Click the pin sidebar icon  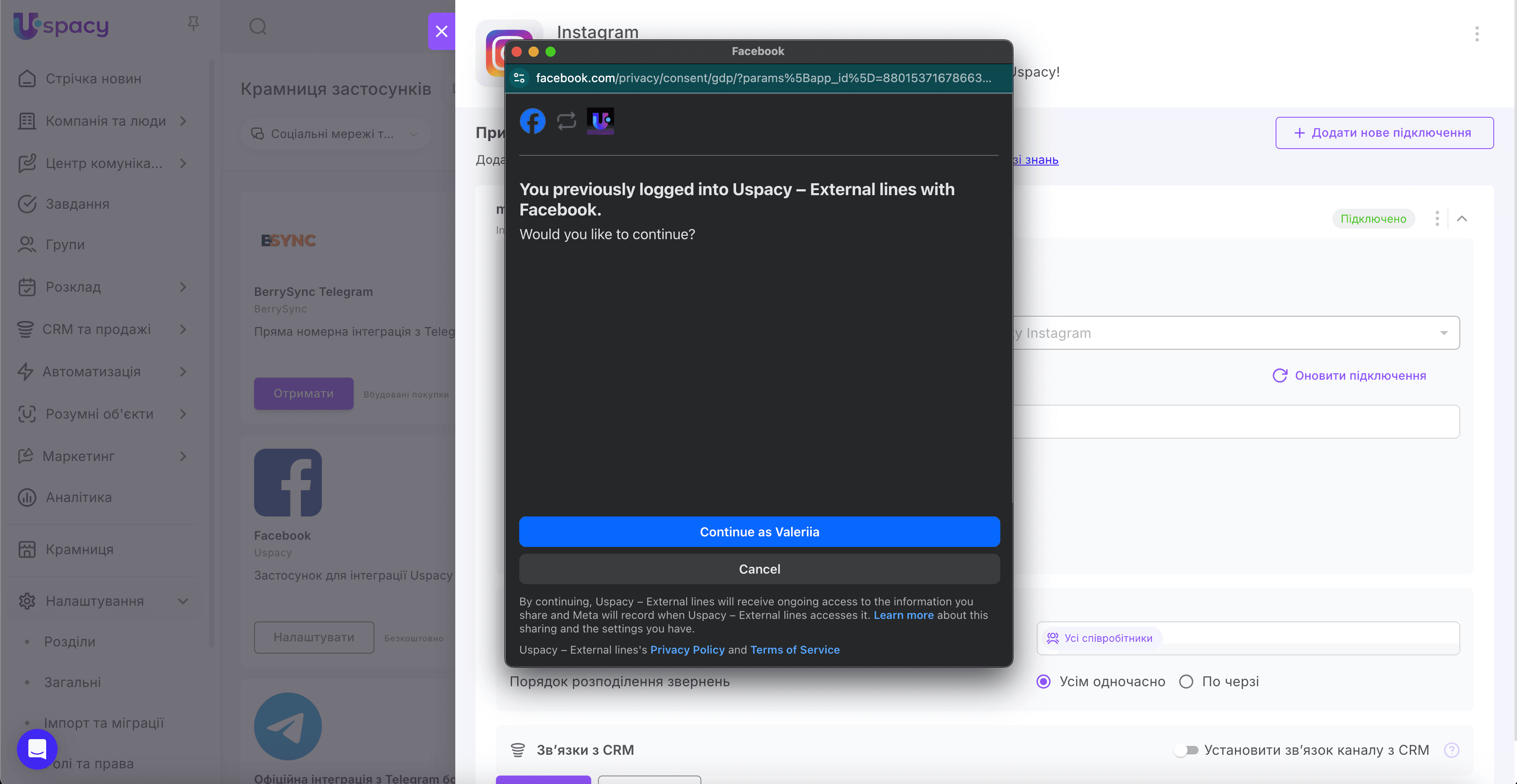pos(193,24)
